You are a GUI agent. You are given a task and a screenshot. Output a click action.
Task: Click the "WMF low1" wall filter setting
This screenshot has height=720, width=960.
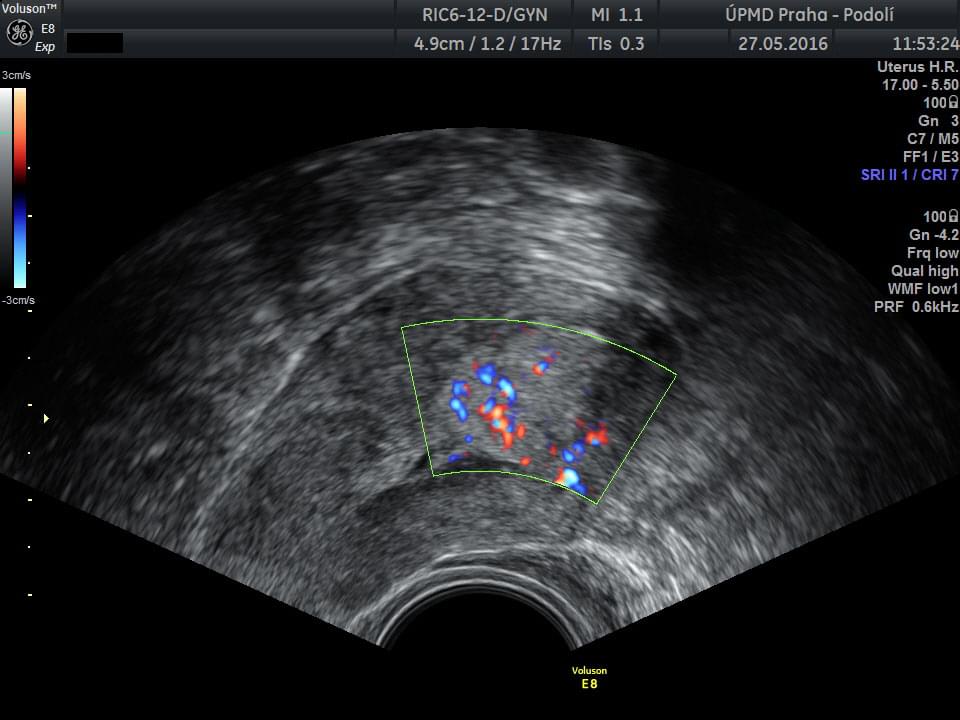923,288
